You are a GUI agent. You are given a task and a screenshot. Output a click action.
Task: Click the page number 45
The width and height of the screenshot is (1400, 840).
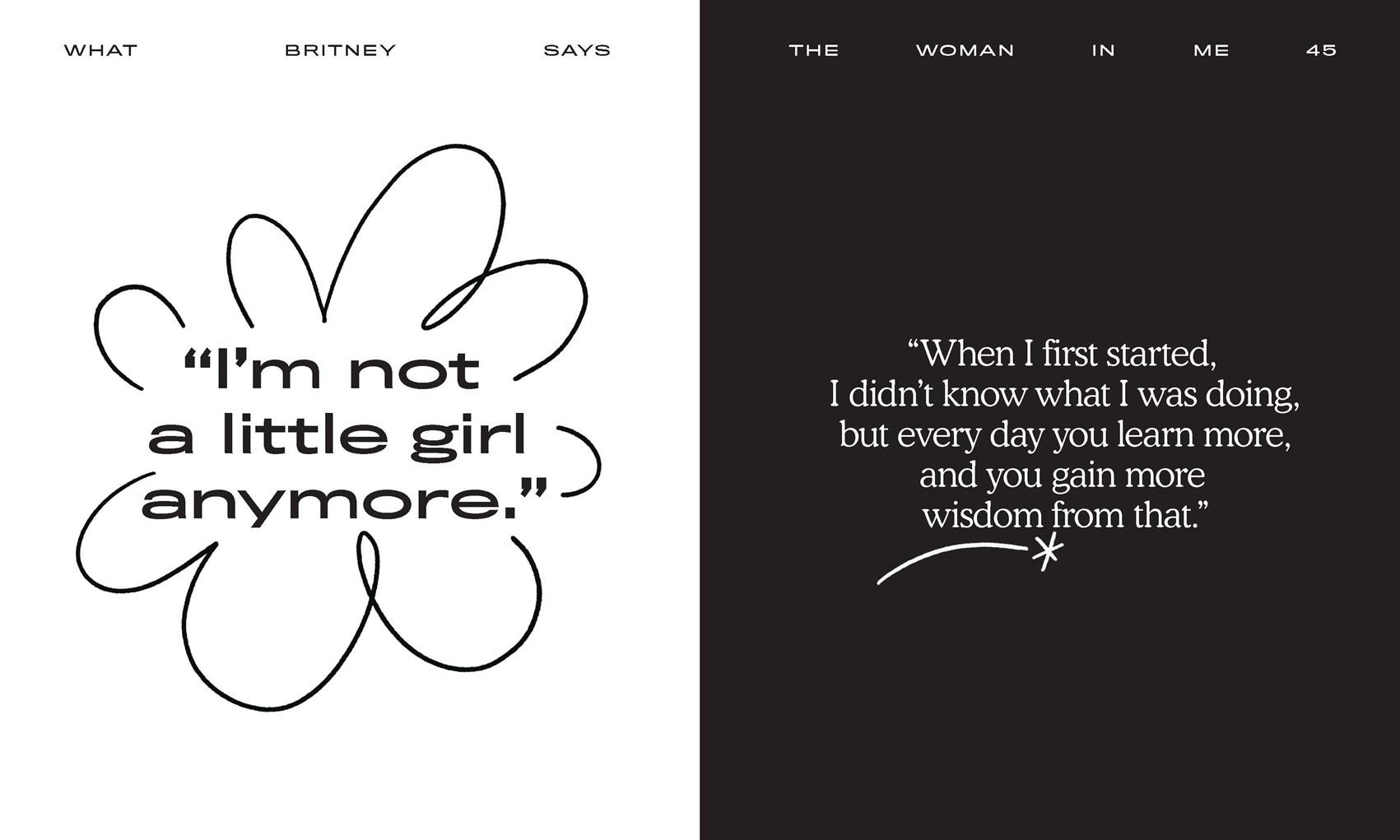(1321, 50)
